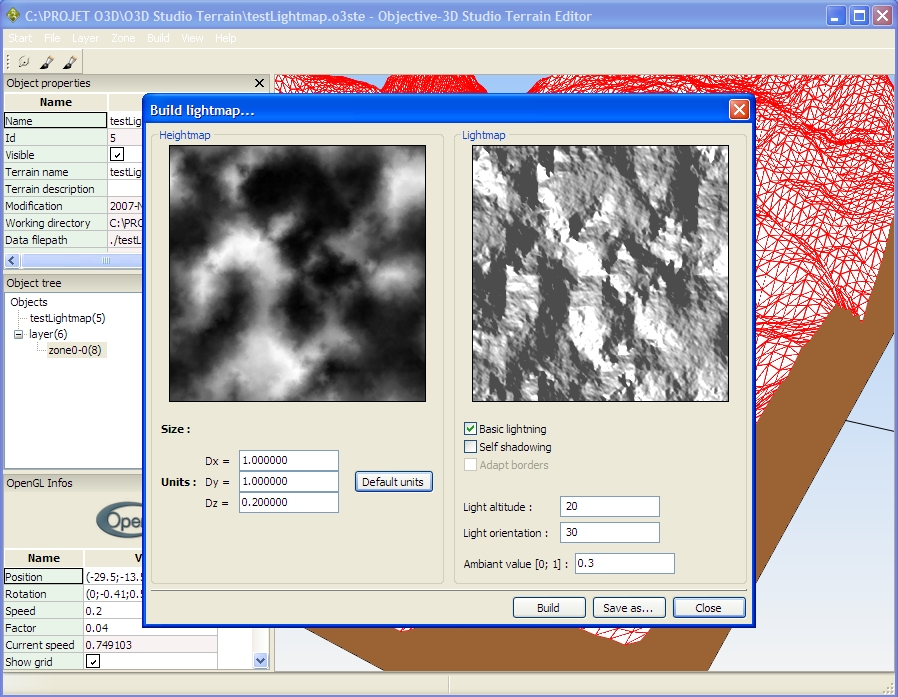Image resolution: width=898 pixels, height=697 pixels.
Task: Select the Terrain description property label
Action: coord(56,189)
